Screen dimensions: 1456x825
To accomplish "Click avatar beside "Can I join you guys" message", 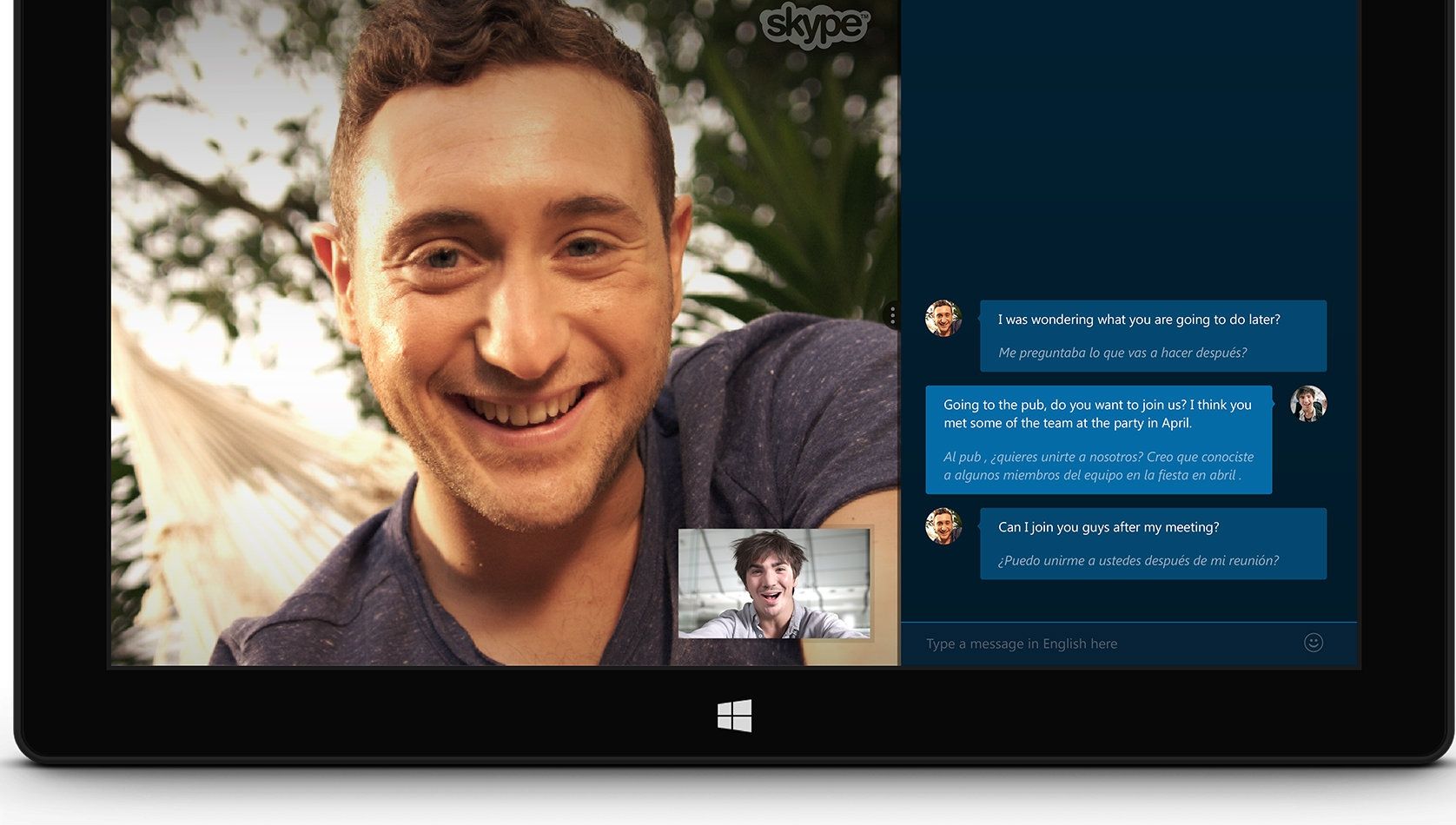I will pyautogui.click(x=943, y=526).
